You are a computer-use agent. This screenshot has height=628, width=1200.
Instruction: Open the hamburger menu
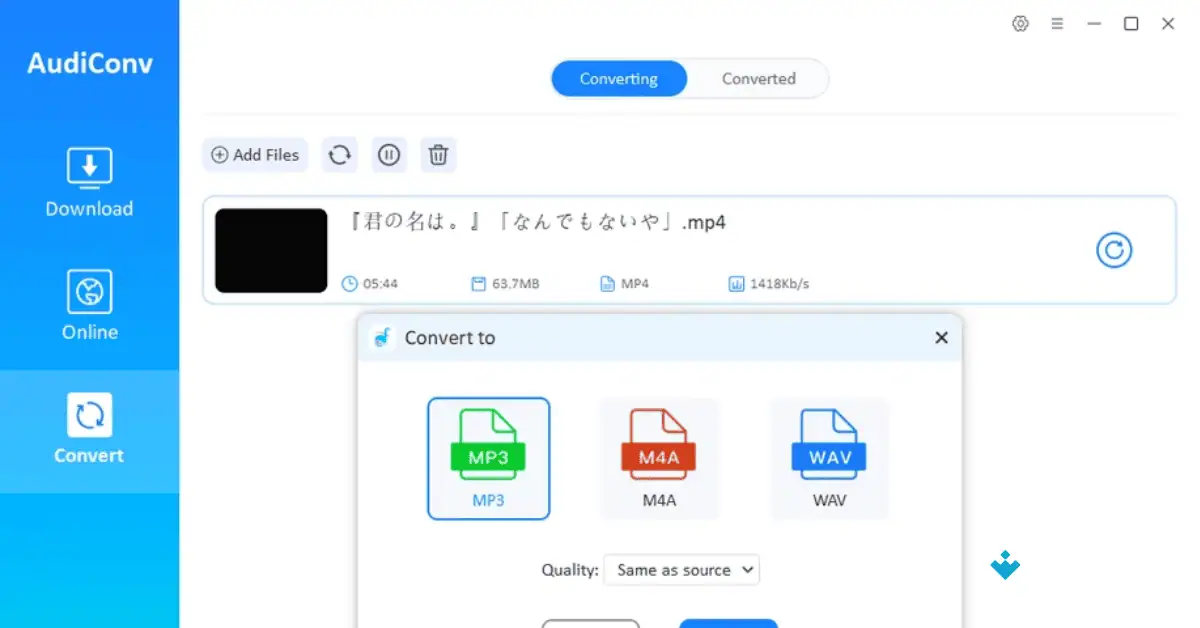pyautogui.click(x=1057, y=23)
